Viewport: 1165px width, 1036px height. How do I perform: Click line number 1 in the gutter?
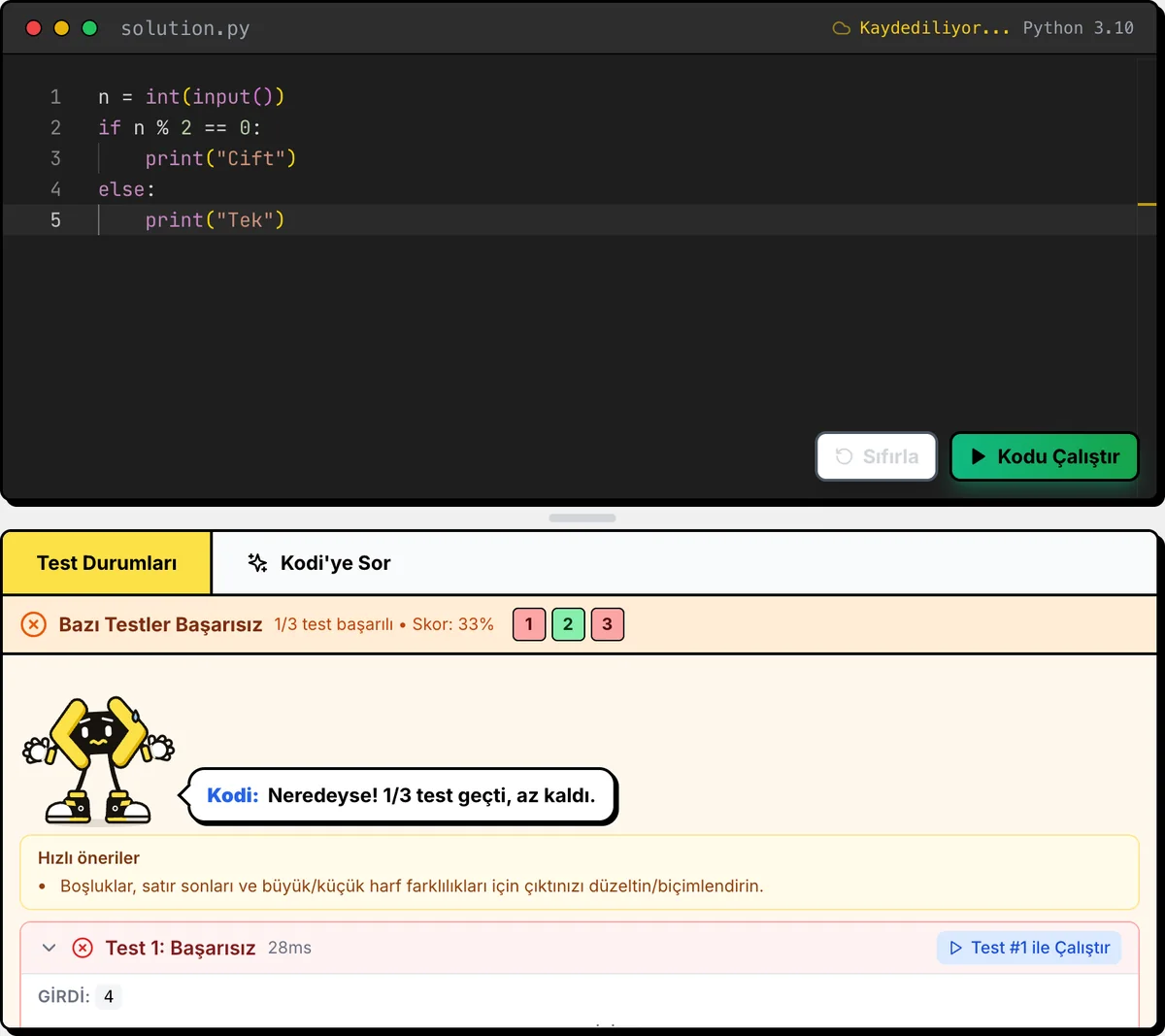(x=55, y=97)
